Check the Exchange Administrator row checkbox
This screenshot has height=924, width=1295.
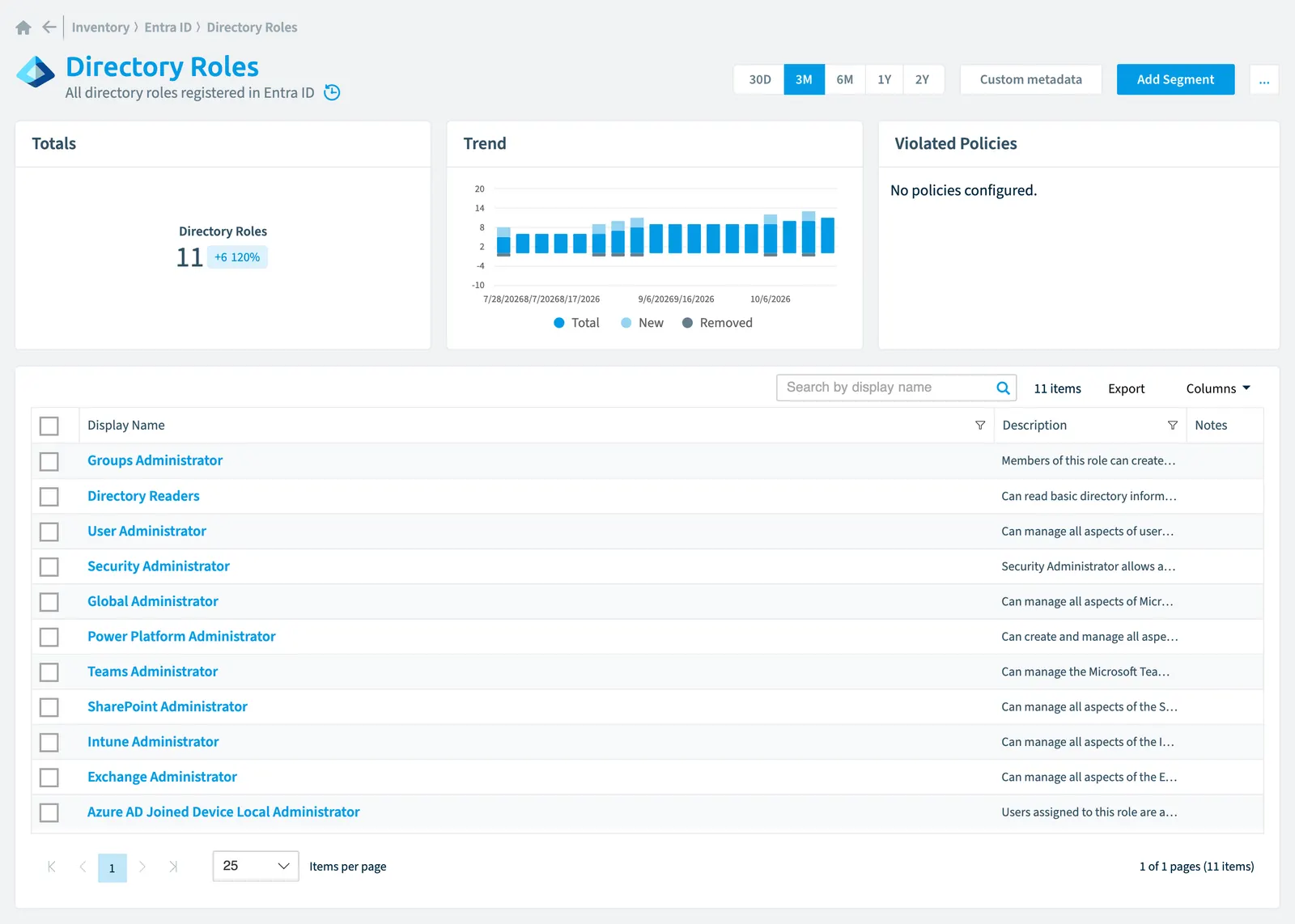pyautogui.click(x=49, y=778)
